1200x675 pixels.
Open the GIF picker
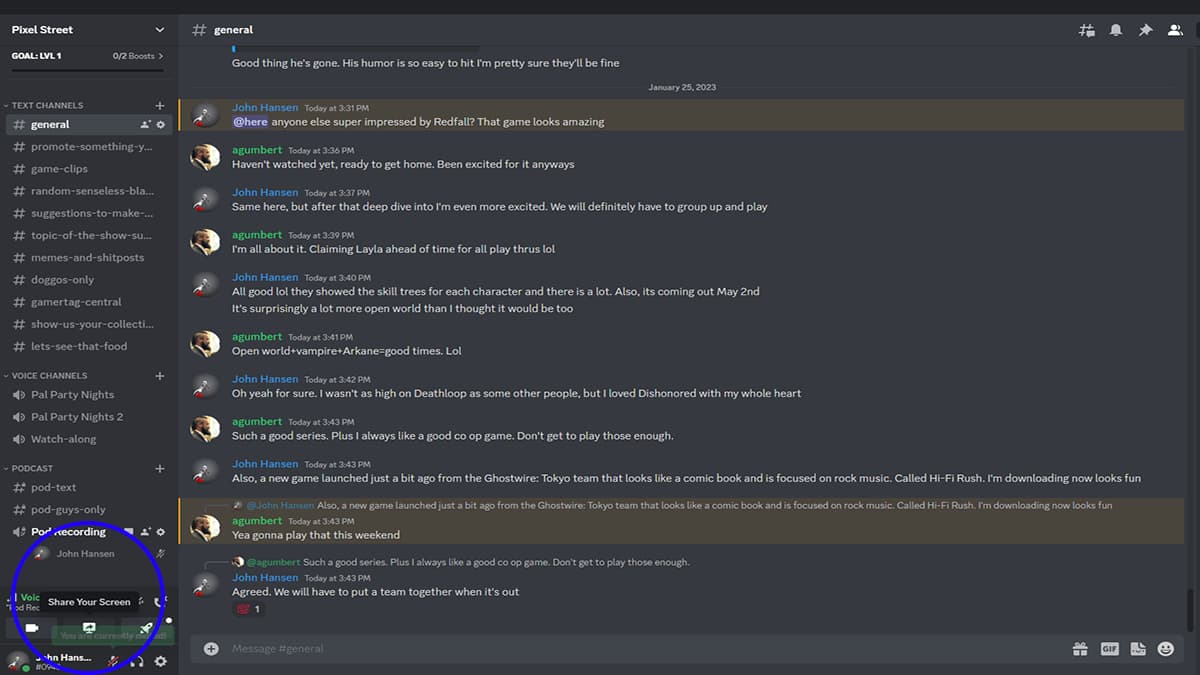[1109, 648]
